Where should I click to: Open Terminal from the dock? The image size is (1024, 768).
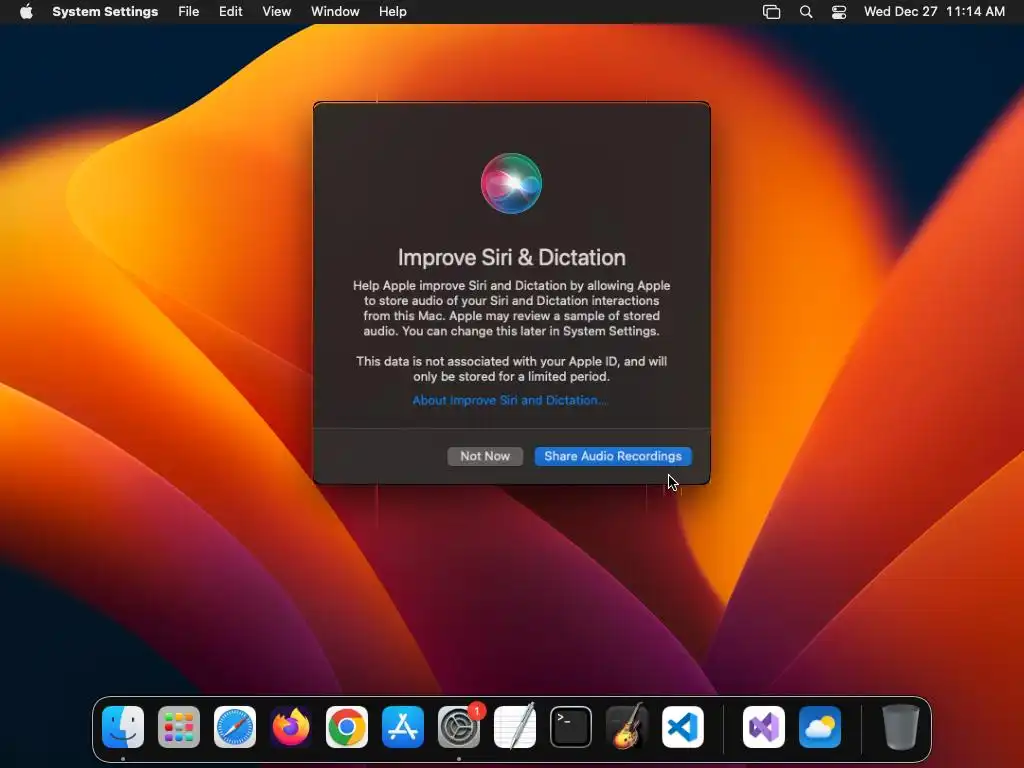571,727
